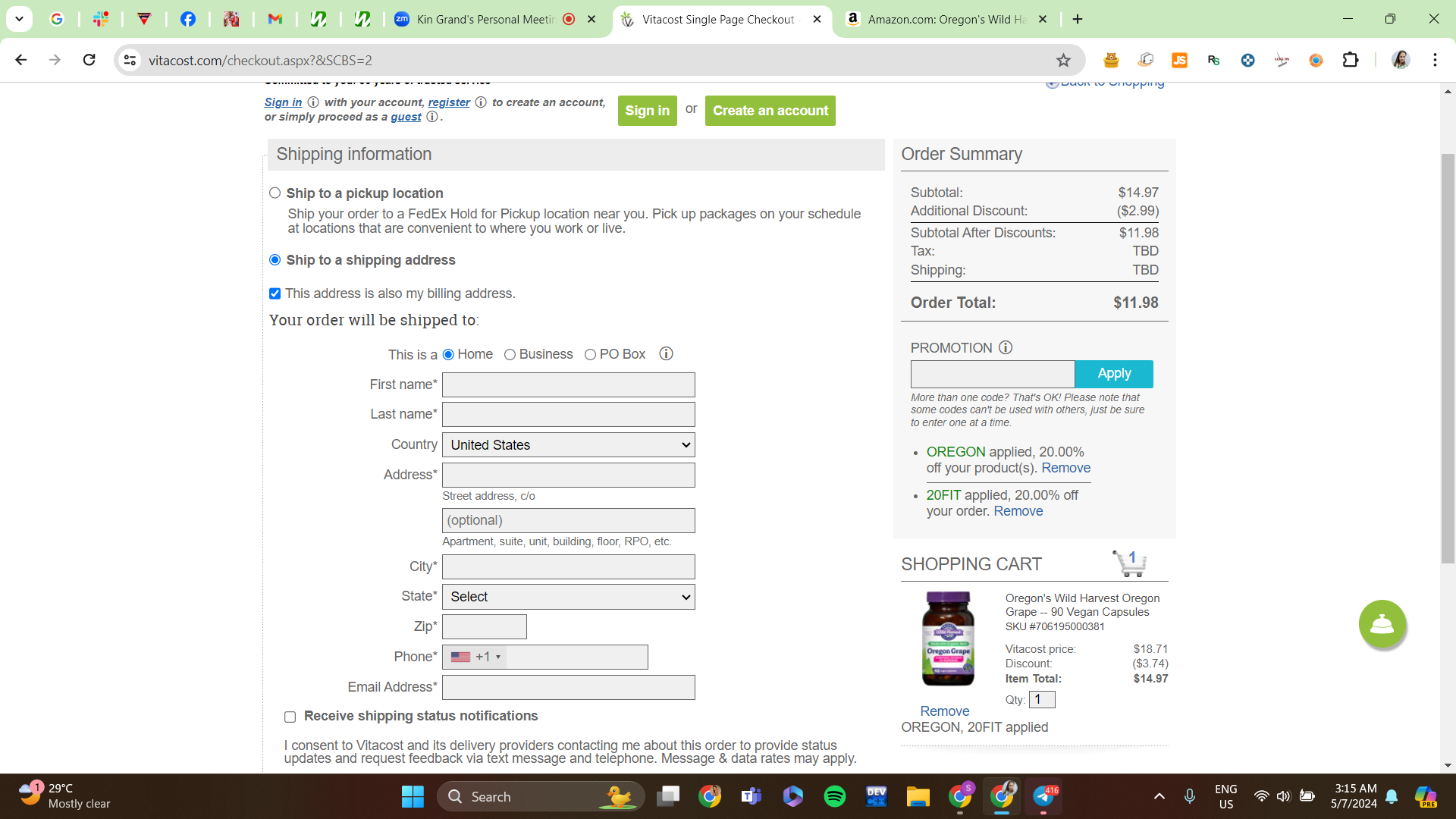This screenshot has width=1456, height=819.
Task: Uncheck address is also billing address
Action: (x=275, y=293)
